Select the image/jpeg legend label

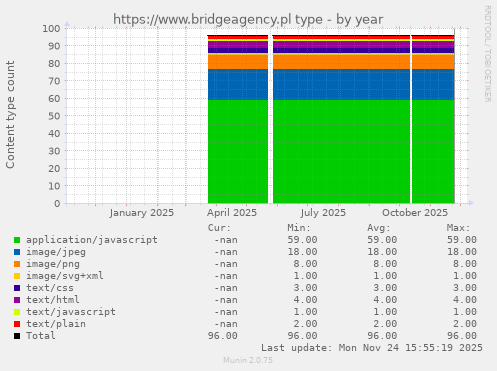pos(56,252)
